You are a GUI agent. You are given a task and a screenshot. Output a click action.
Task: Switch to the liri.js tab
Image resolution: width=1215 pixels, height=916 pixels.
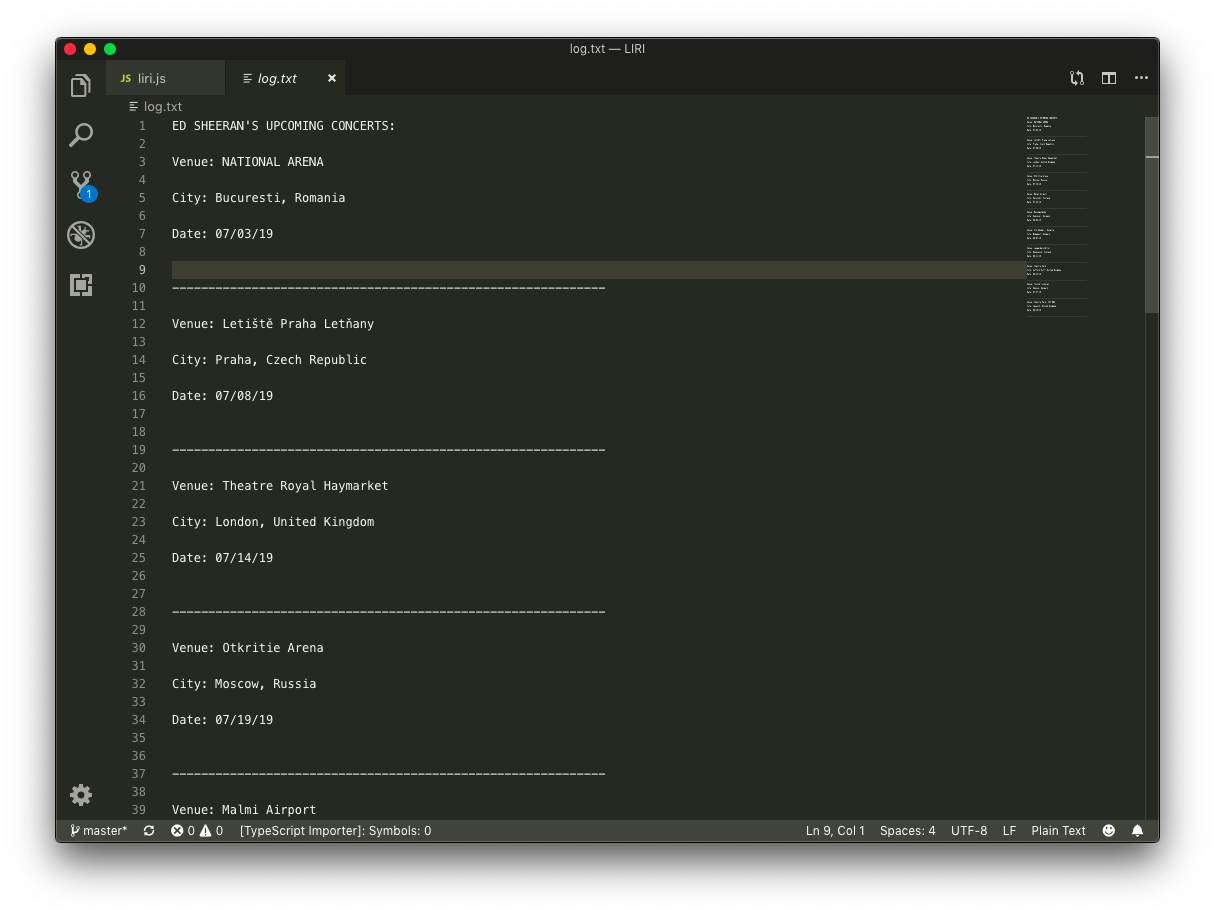166,78
